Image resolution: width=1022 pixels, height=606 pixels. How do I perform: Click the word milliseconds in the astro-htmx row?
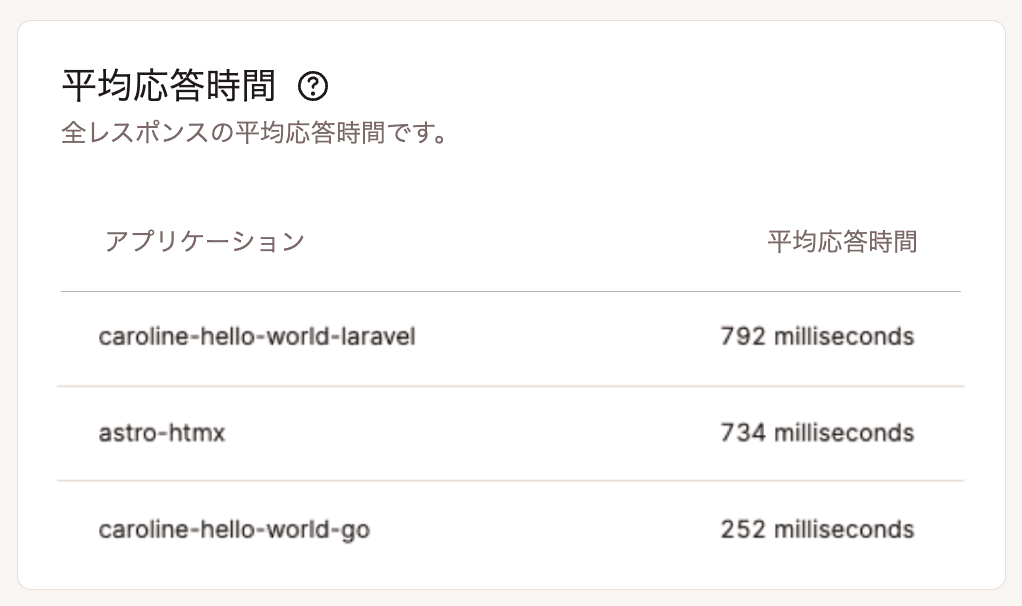pos(844,433)
